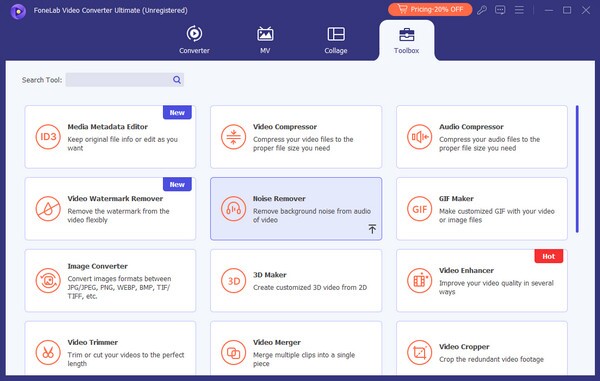Open the Collage tab

point(336,40)
